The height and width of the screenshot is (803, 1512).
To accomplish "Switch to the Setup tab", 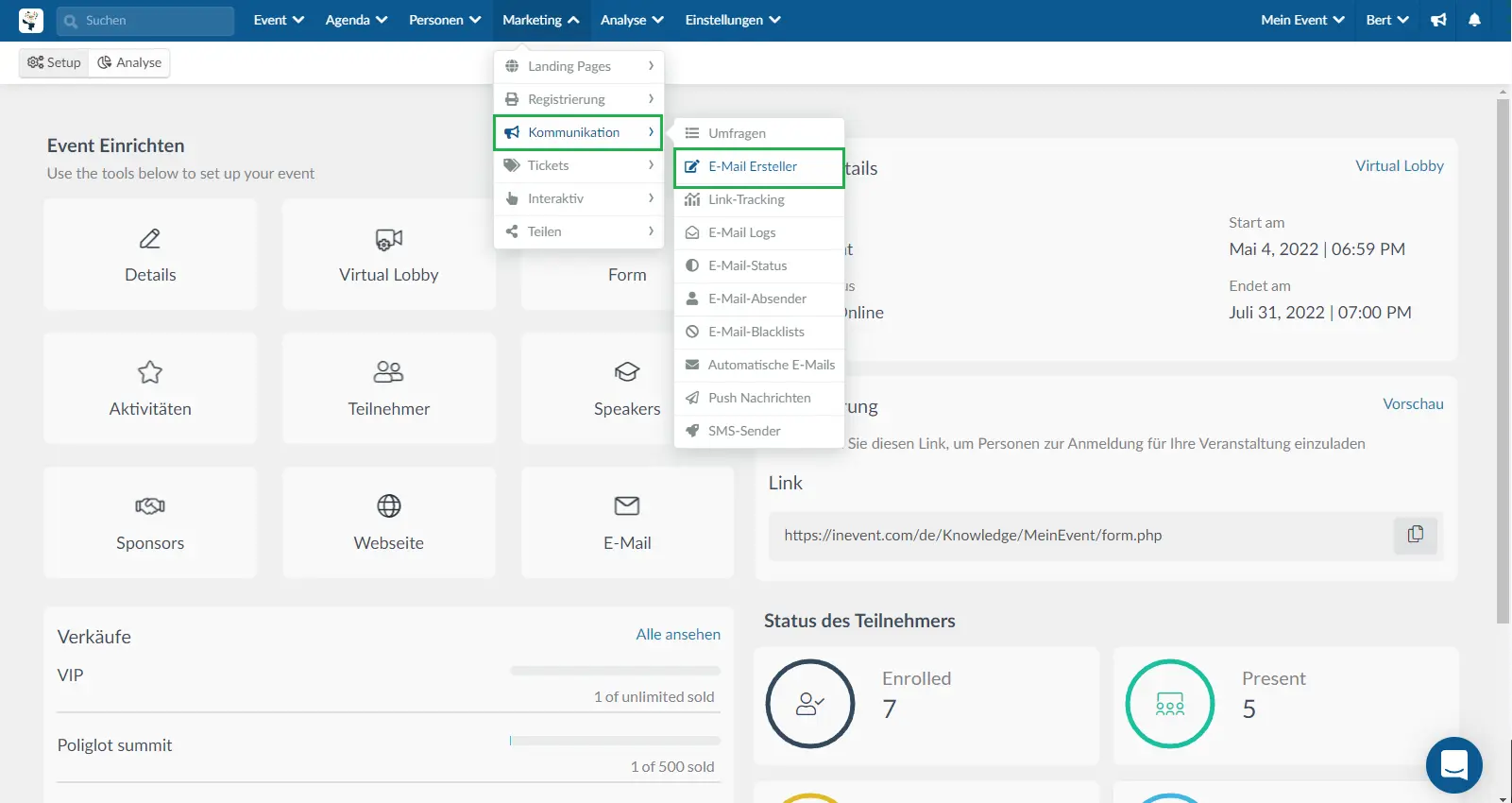I will [x=54, y=62].
